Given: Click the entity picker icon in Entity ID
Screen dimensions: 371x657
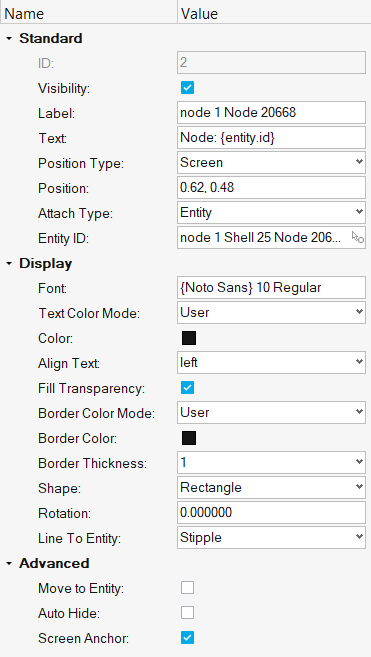Looking at the screenshot, I should click(x=358, y=238).
